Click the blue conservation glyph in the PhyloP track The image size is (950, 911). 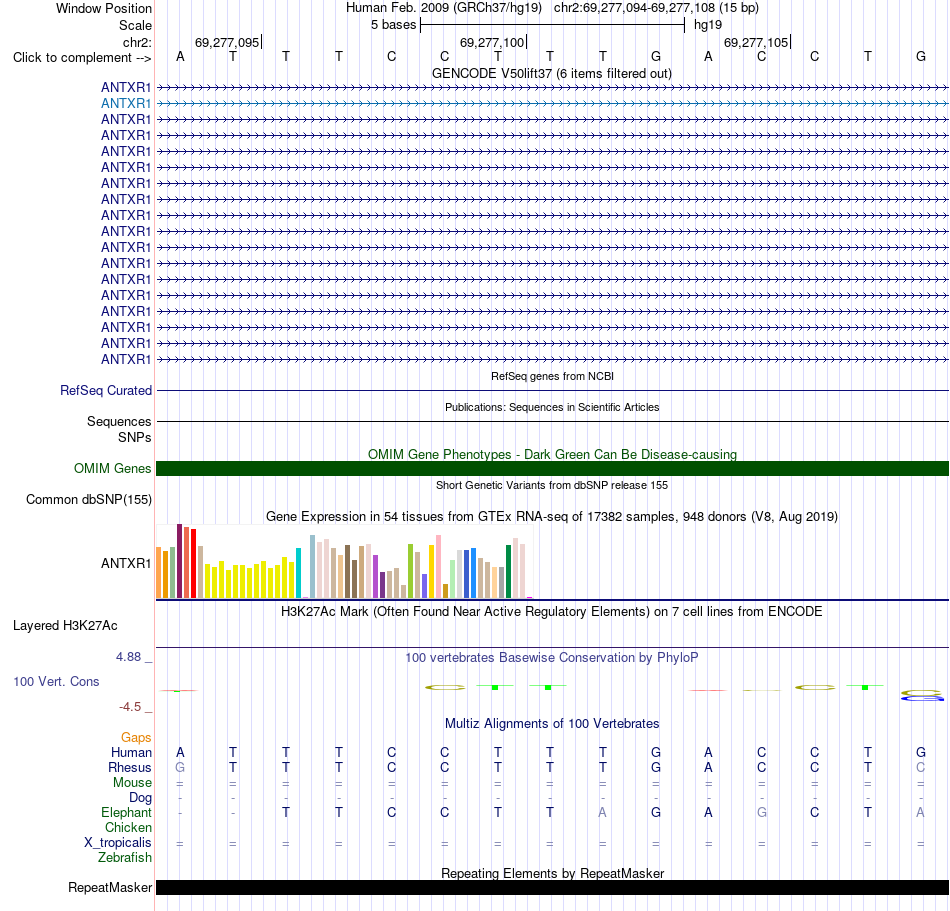coord(923,699)
